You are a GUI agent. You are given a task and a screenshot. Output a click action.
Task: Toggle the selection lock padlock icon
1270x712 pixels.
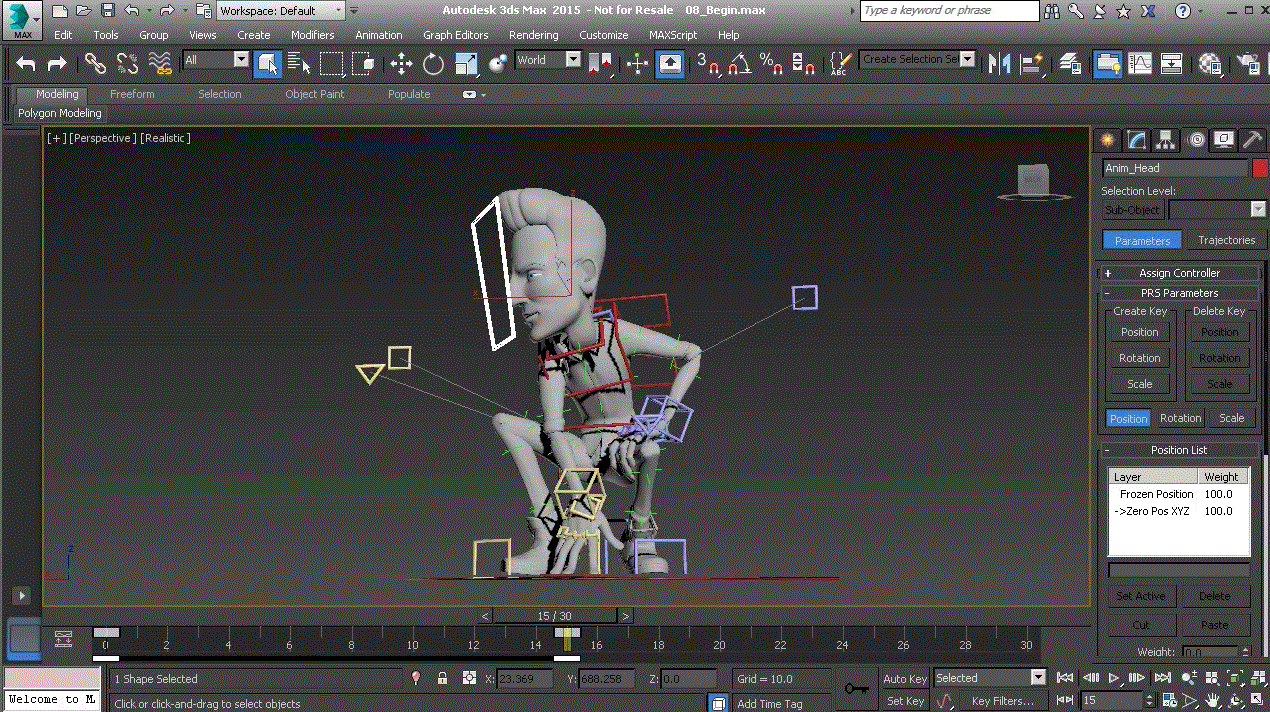tap(442, 678)
